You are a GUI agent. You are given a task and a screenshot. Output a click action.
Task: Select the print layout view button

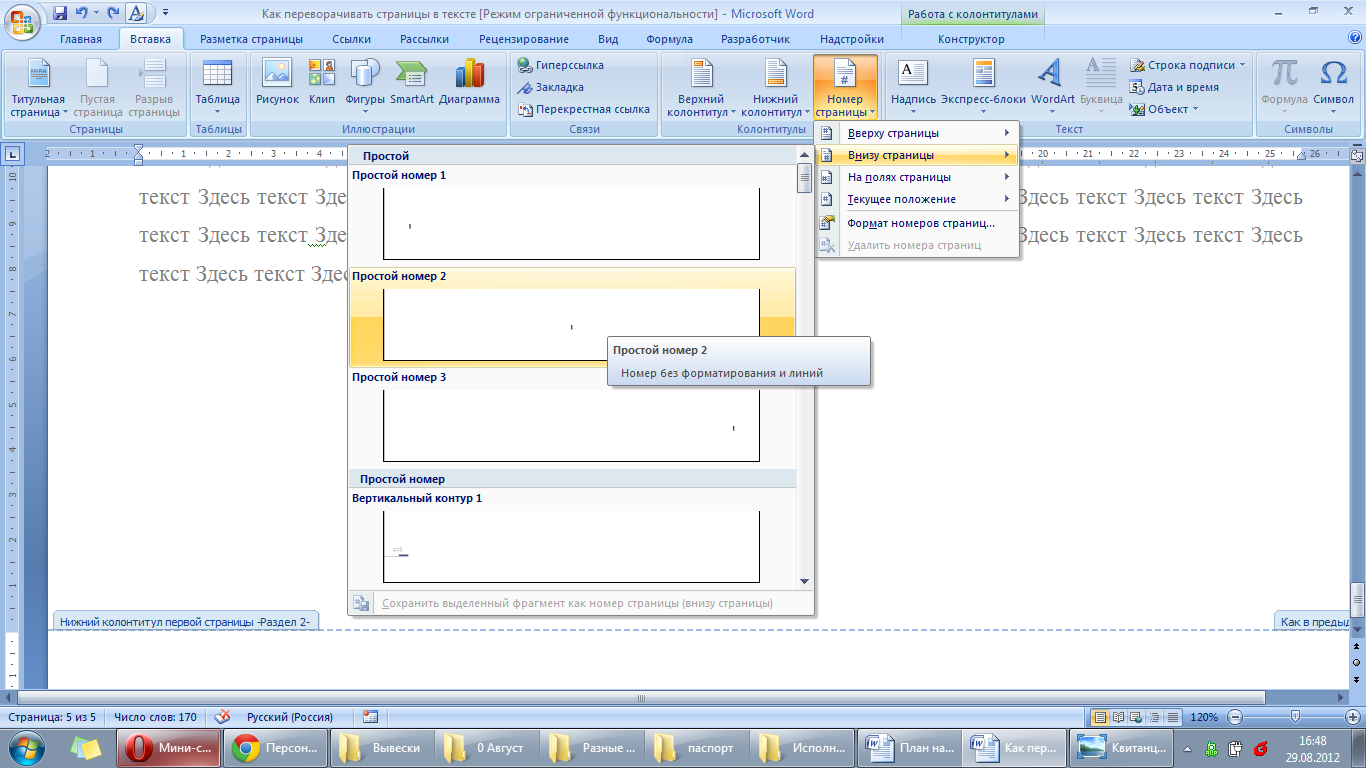1100,717
